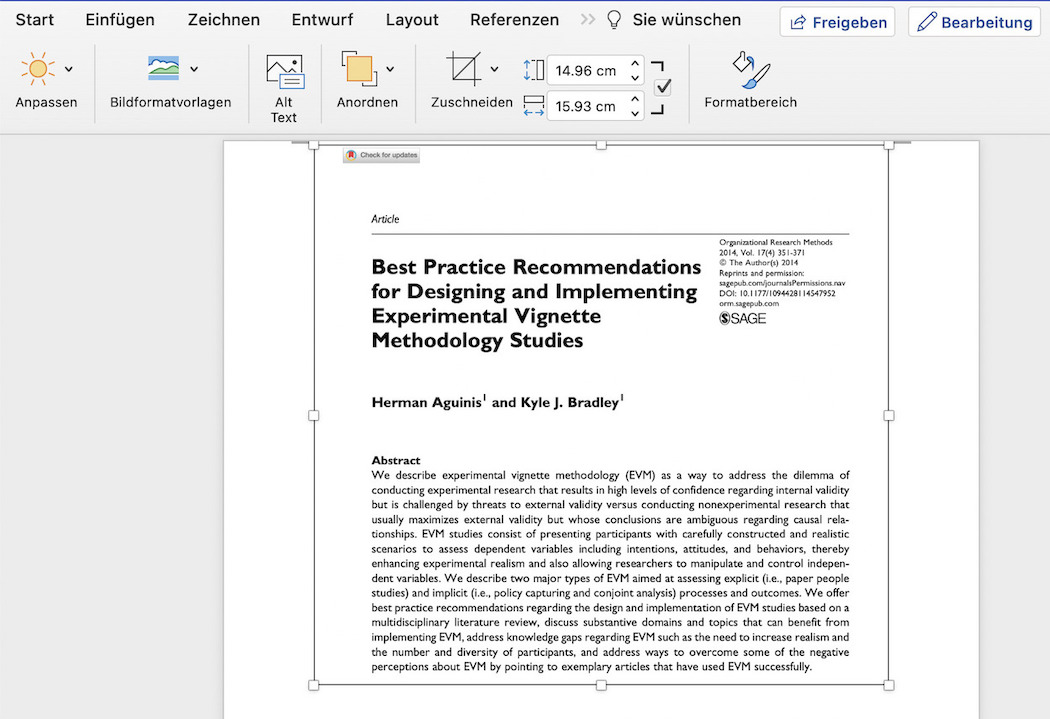Decrease width with down stepper arrow
Image resolution: width=1050 pixels, height=719 pixels.
[635, 113]
